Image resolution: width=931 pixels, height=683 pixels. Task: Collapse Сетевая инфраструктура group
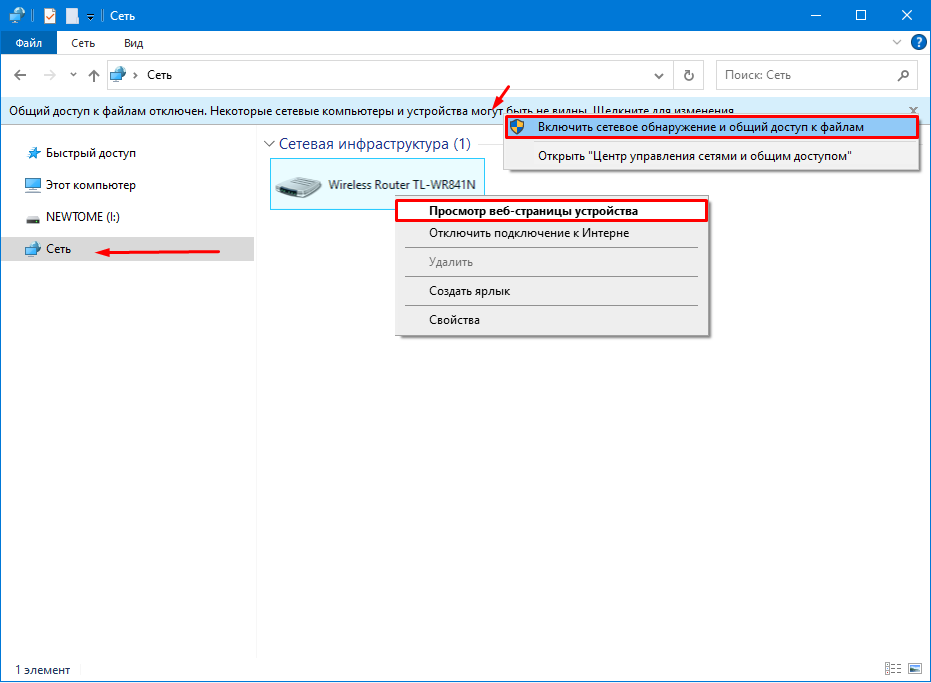coord(269,144)
